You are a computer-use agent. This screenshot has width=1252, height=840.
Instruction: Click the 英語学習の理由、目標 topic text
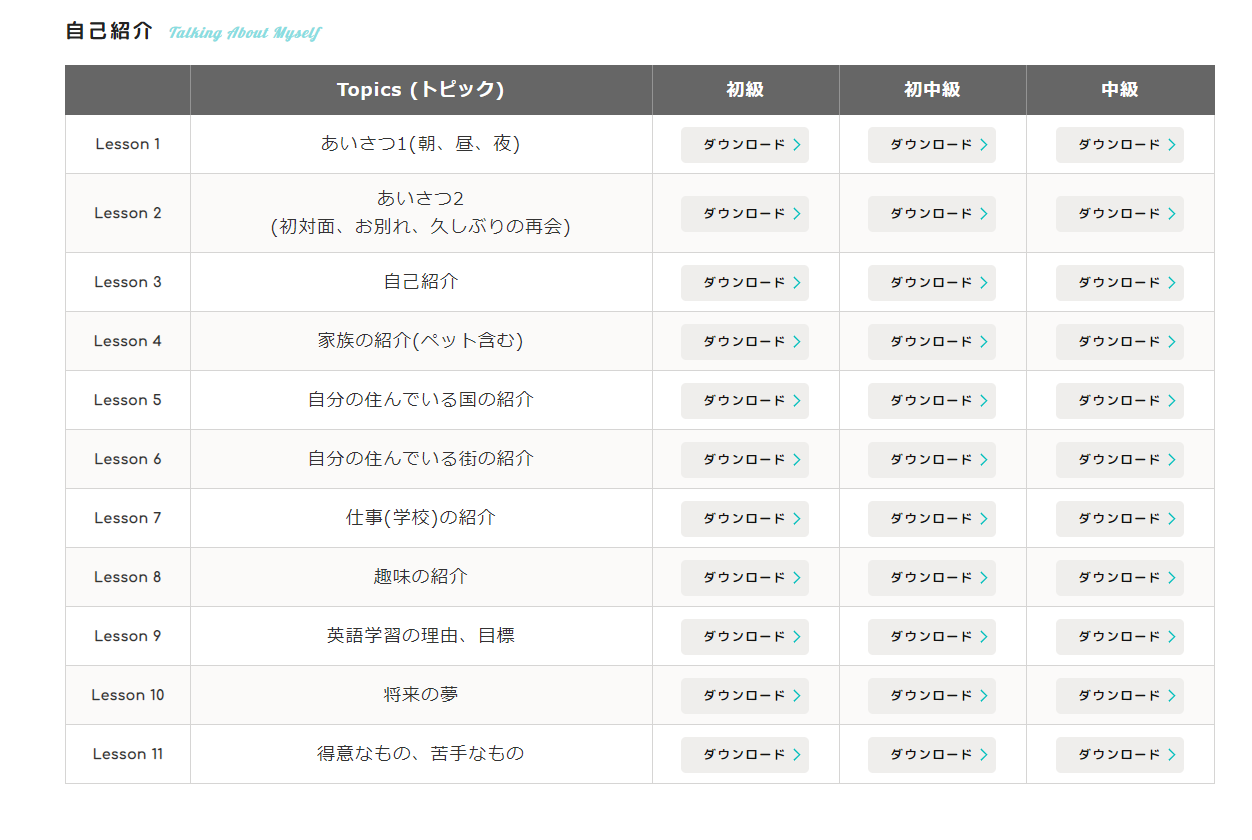420,636
